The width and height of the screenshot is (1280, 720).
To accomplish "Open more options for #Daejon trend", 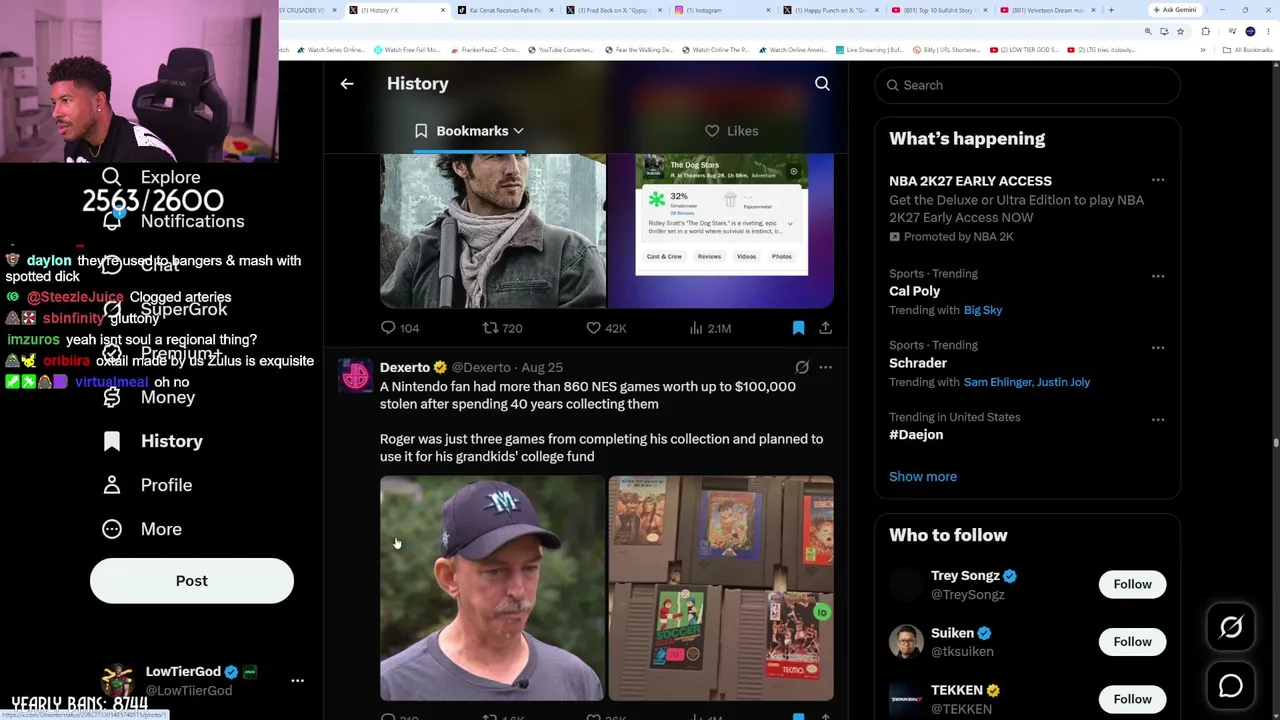I will (1158, 419).
